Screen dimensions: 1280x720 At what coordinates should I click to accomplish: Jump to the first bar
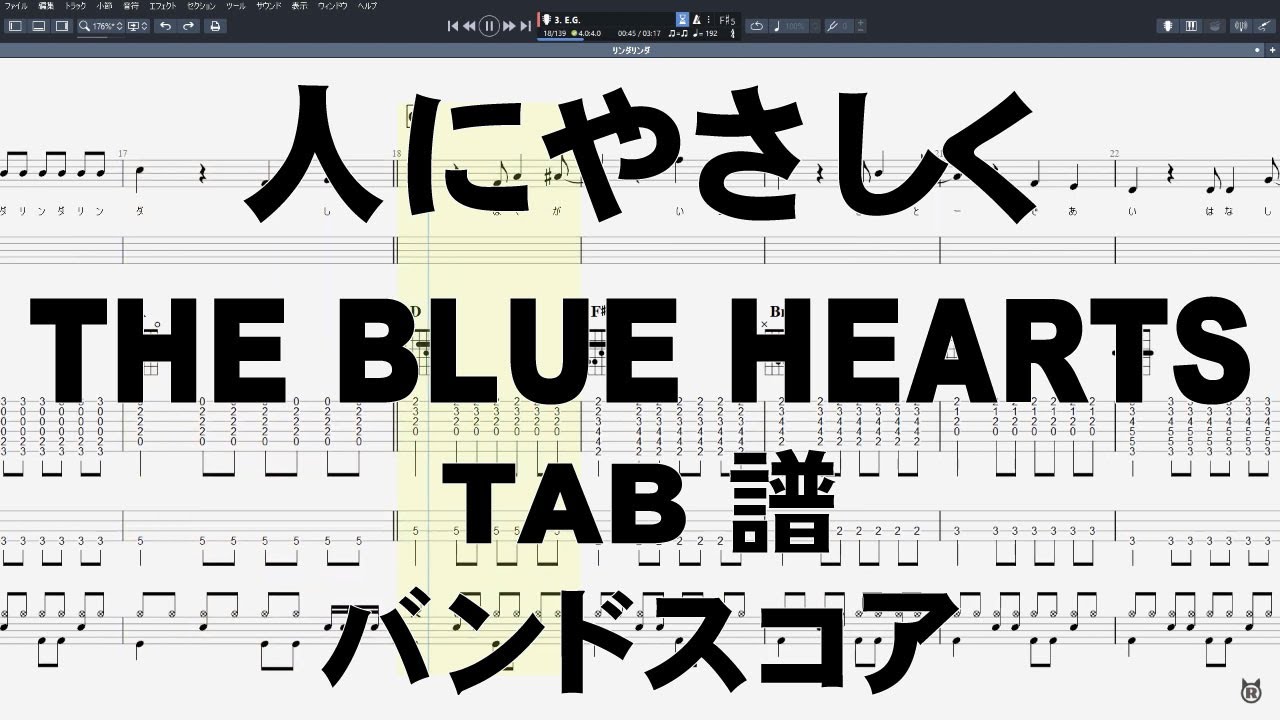[453, 26]
